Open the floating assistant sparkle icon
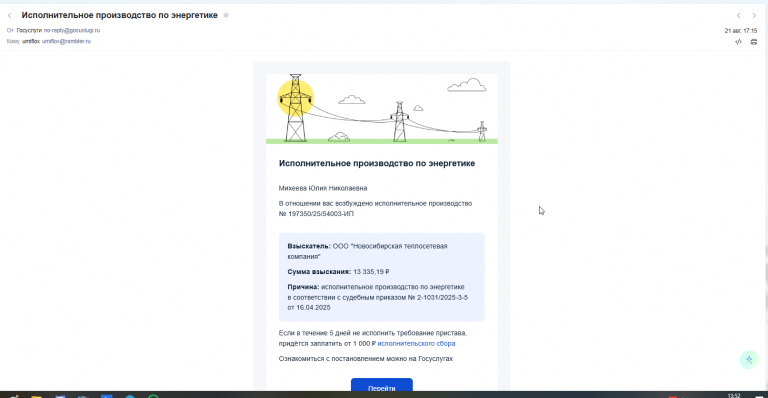This screenshot has height=398, width=768. coord(749,360)
